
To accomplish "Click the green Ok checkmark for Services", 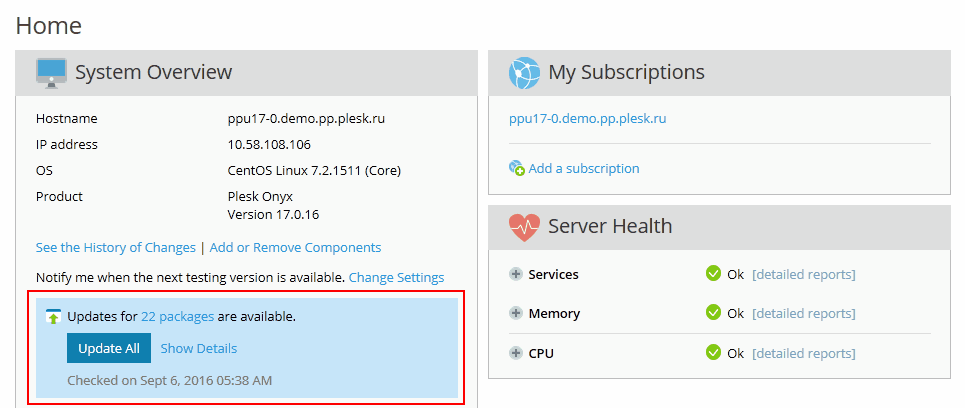I will [x=713, y=274].
